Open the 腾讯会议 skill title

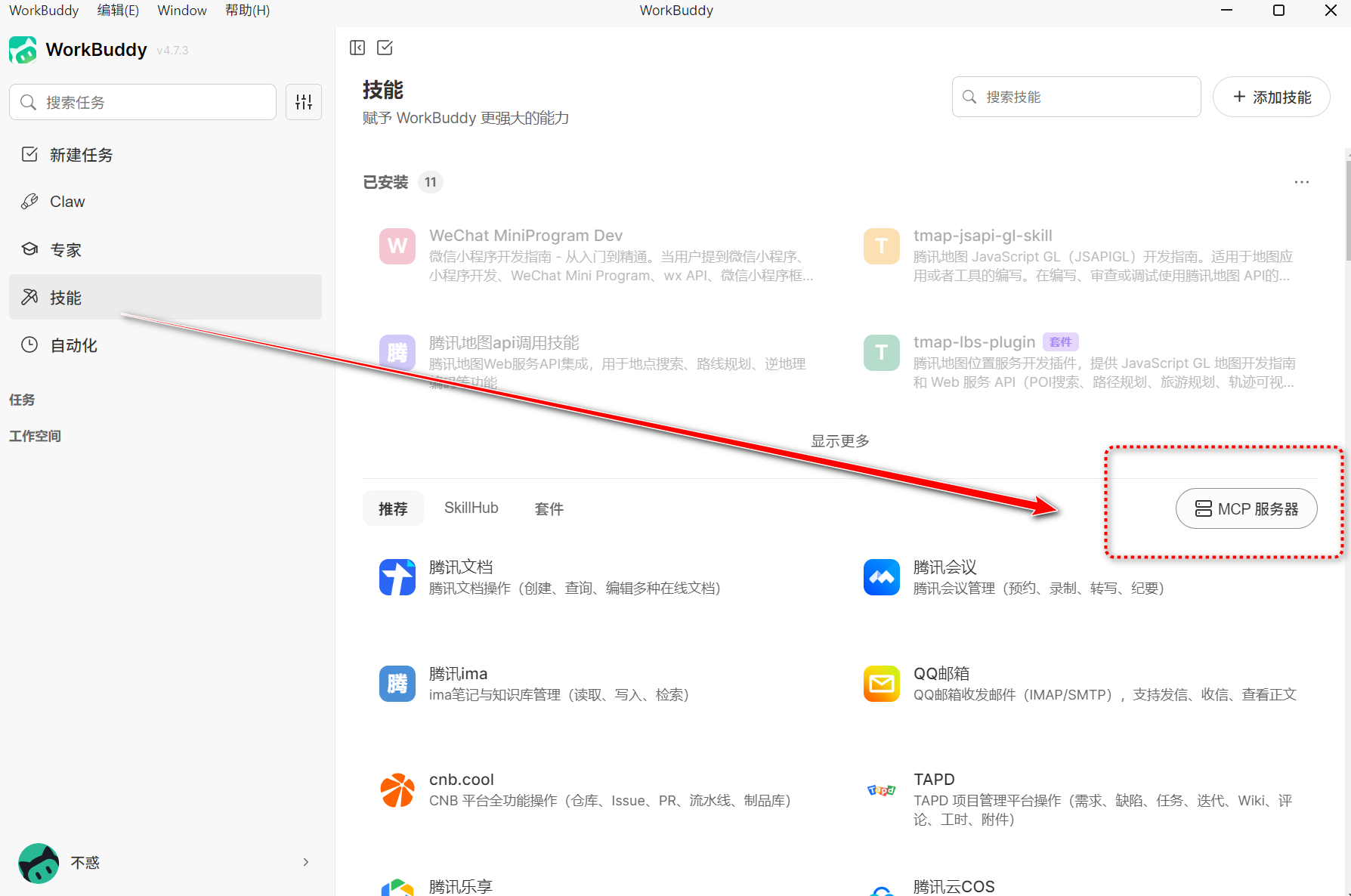(945, 567)
